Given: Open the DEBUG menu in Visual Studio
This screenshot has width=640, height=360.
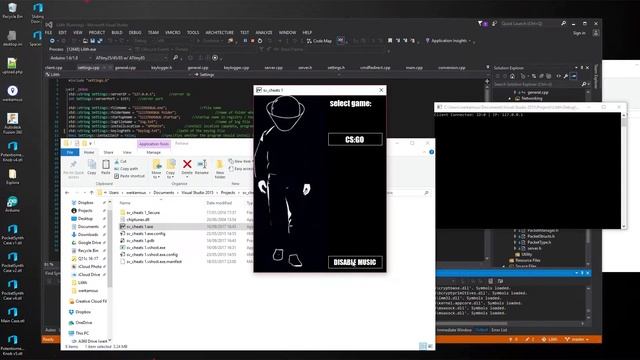Looking at the screenshot, I should (135, 32).
